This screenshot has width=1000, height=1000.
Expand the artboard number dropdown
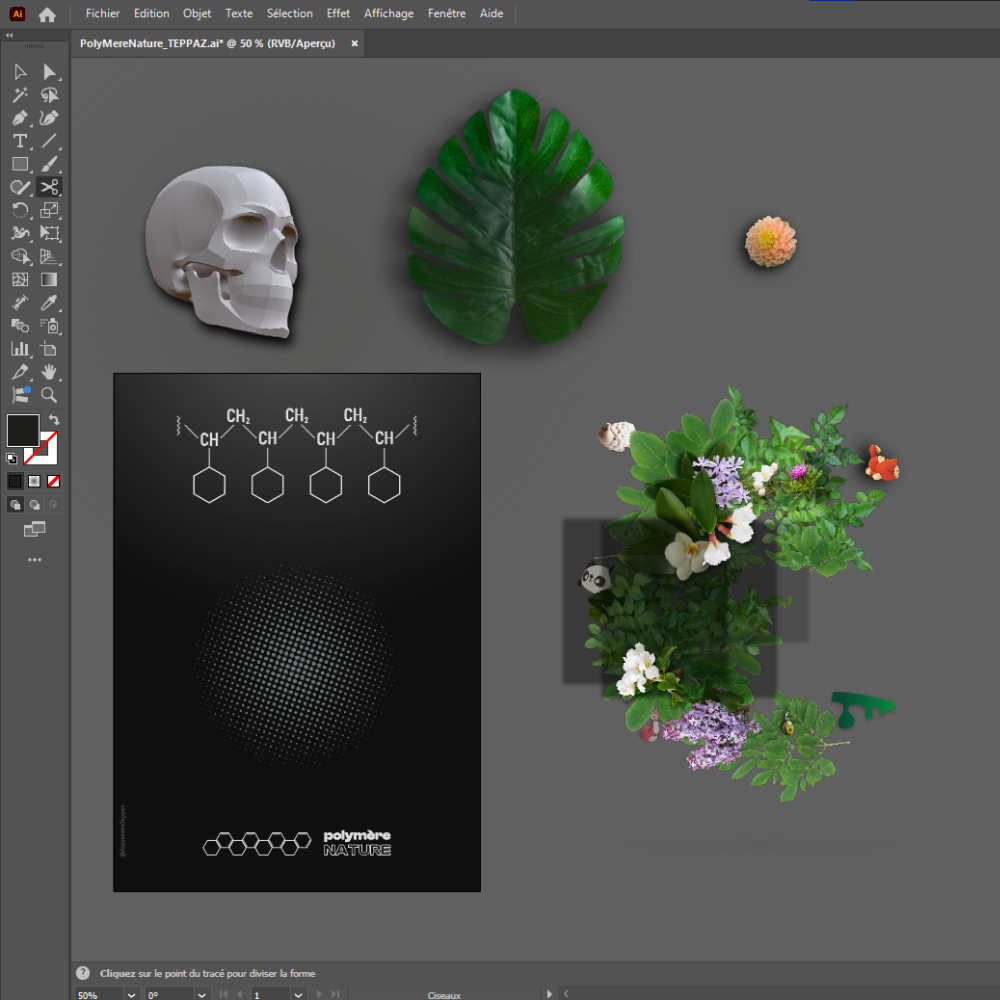click(x=297, y=994)
